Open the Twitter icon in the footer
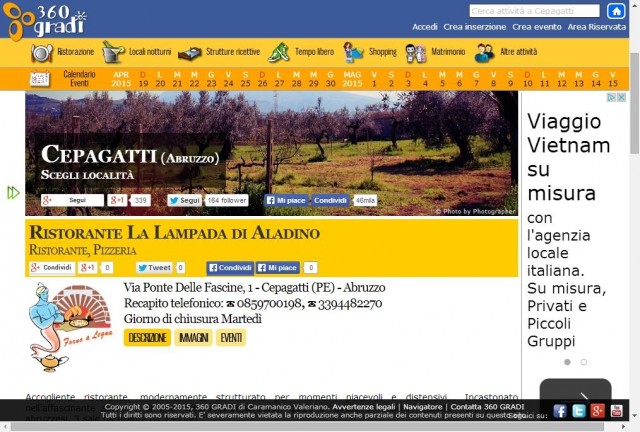Viewport: 640px width, 432px height. (x=578, y=411)
